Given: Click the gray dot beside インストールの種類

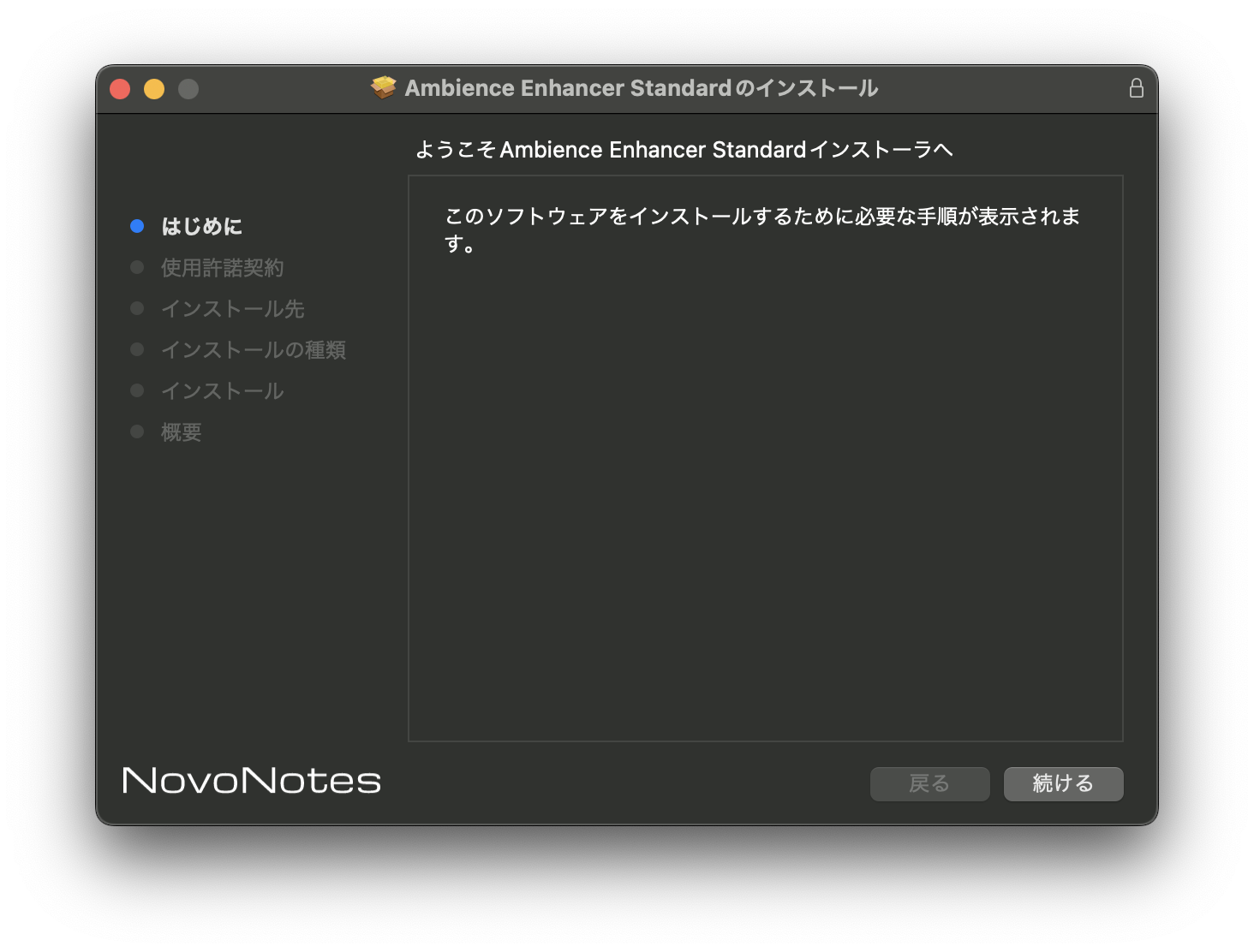Looking at the screenshot, I should [x=137, y=348].
